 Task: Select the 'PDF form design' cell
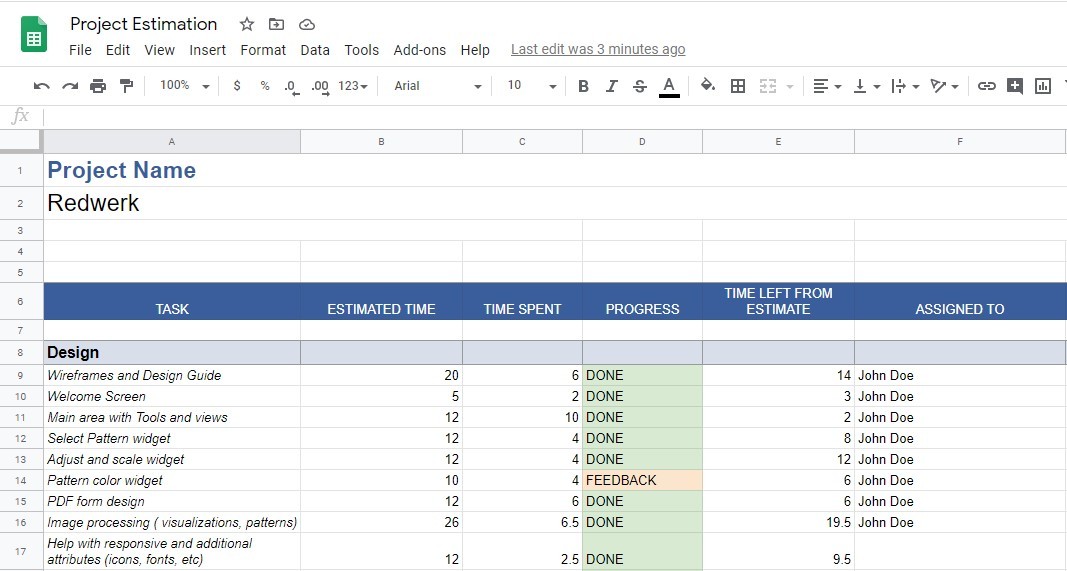point(171,502)
